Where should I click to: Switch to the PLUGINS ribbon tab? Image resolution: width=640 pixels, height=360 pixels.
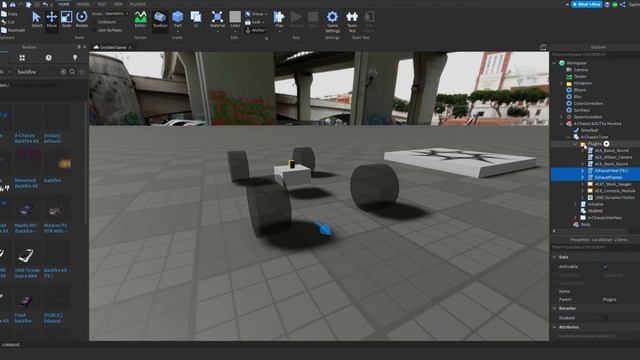[x=138, y=4]
